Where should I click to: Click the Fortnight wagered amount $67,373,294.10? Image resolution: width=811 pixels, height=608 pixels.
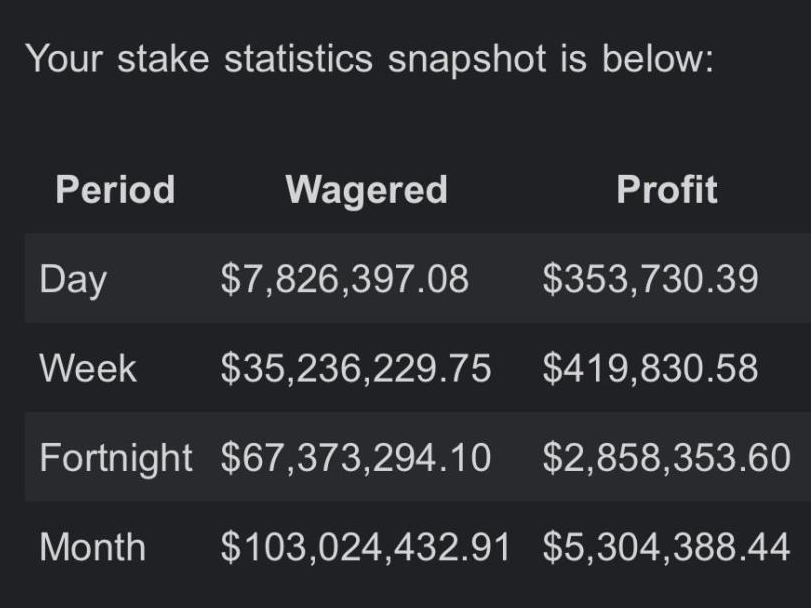tap(356, 459)
